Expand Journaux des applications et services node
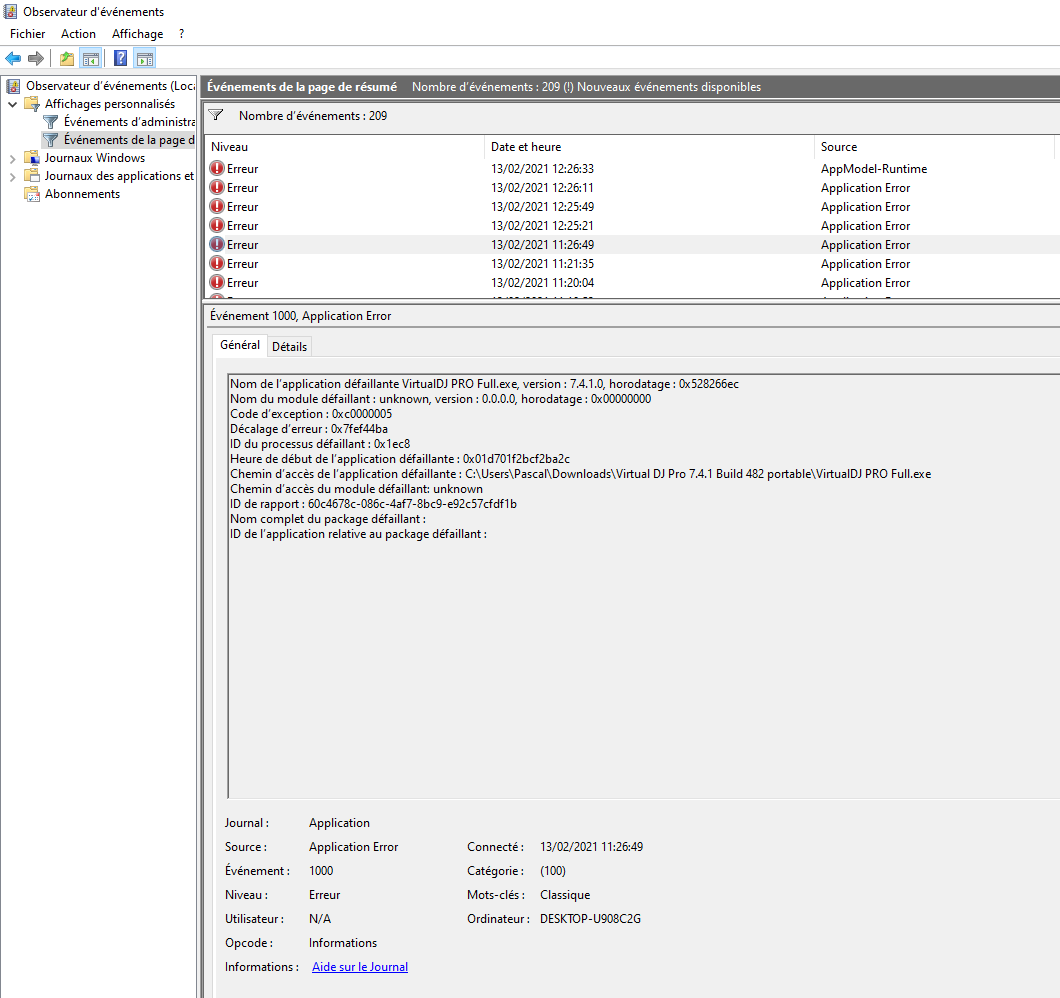 [x=12, y=176]
